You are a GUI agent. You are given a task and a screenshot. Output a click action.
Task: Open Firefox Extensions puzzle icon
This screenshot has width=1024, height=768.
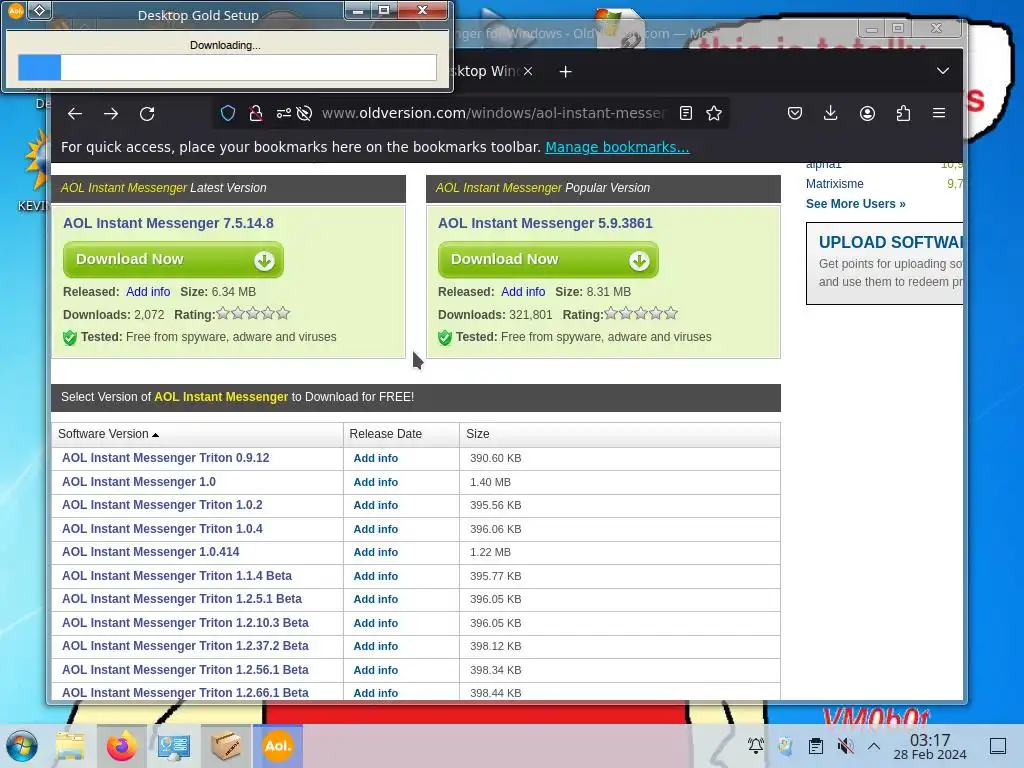coord(903,114)
